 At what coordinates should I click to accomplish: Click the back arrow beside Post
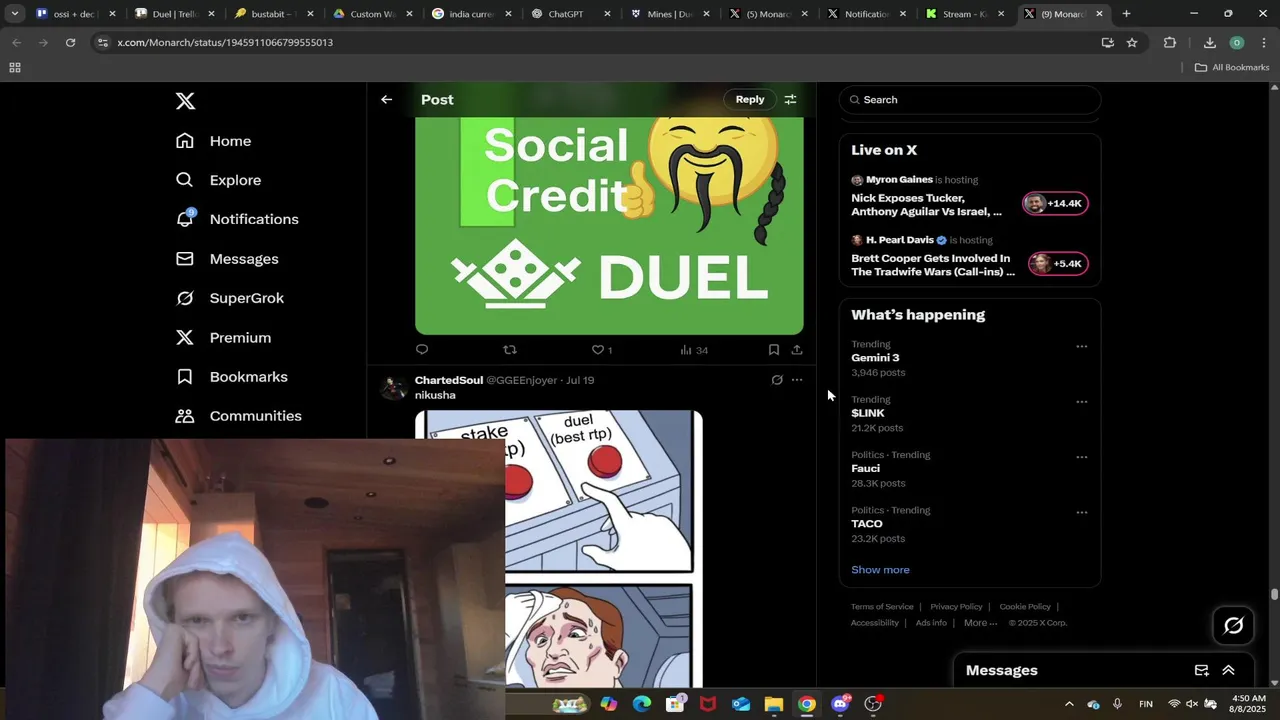(x=386, y=100)
